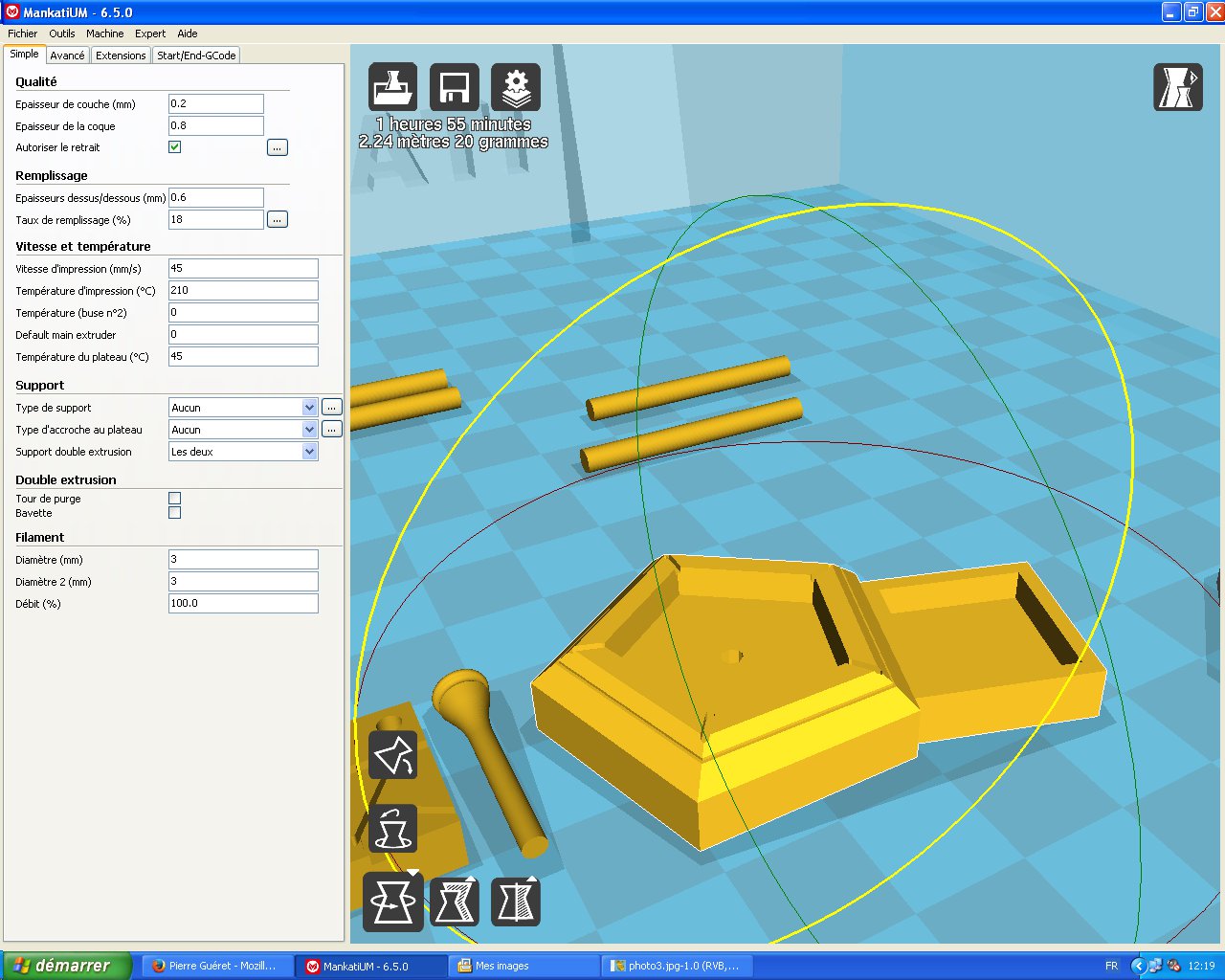Click the Vitesse d'impression field
Screen dimensions: 1225x980
click(x=243, y=268)
